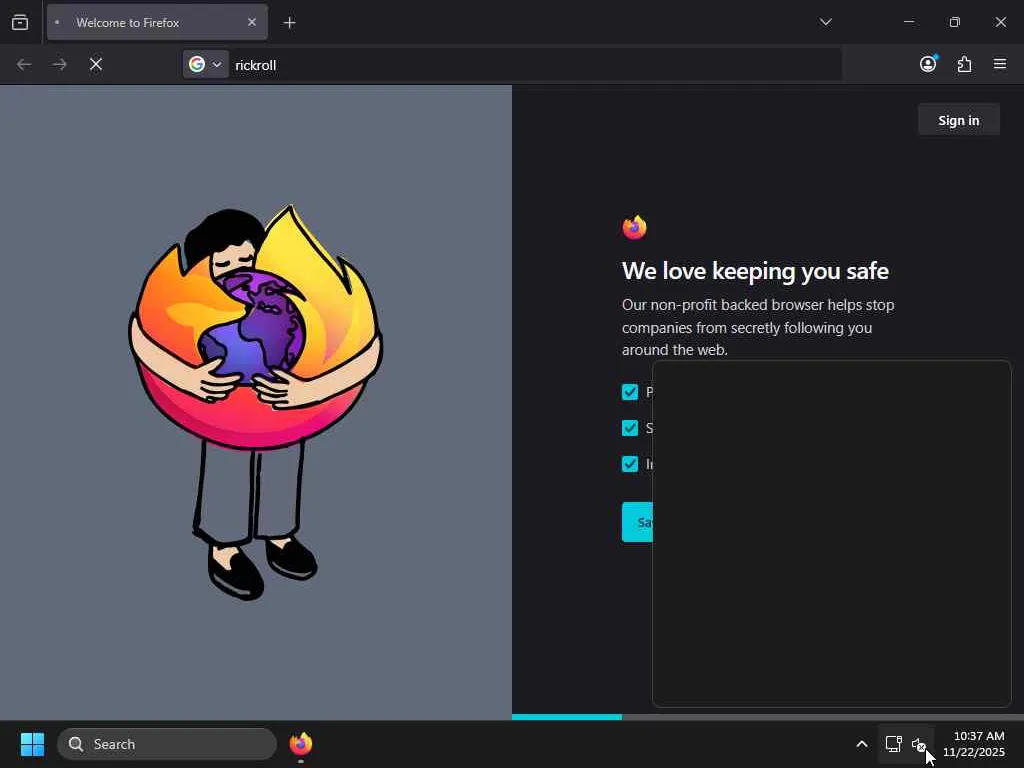1024x768 pixels.
Task: Open the Extensions puzzle icon
Action: click(x=964, y=64)
